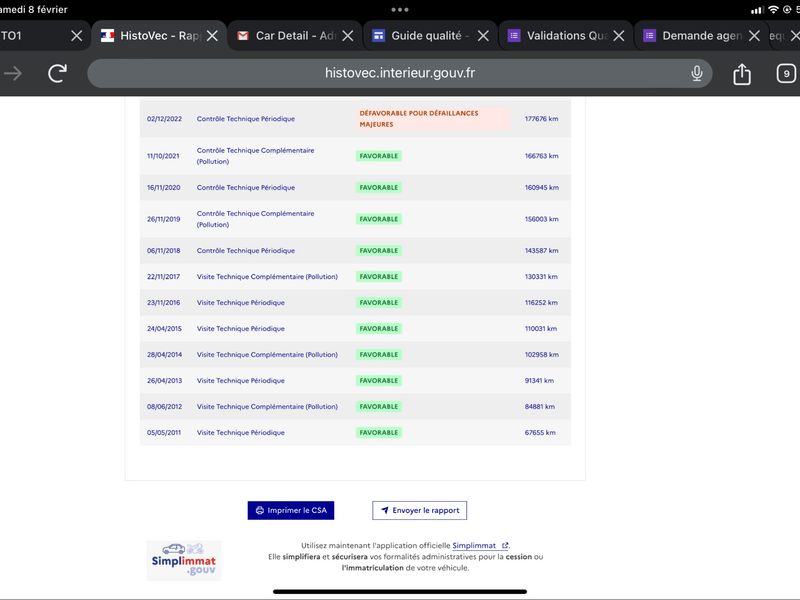Switch to the Car Detail tab
The width and height of the screenshot is (800, 600).
[x=288, y=36]
